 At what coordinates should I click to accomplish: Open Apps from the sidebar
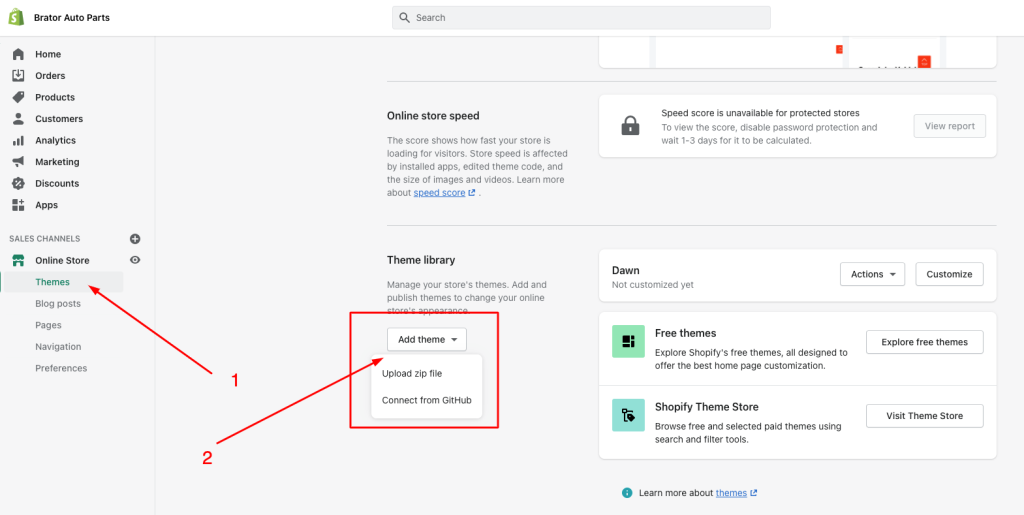46,205
